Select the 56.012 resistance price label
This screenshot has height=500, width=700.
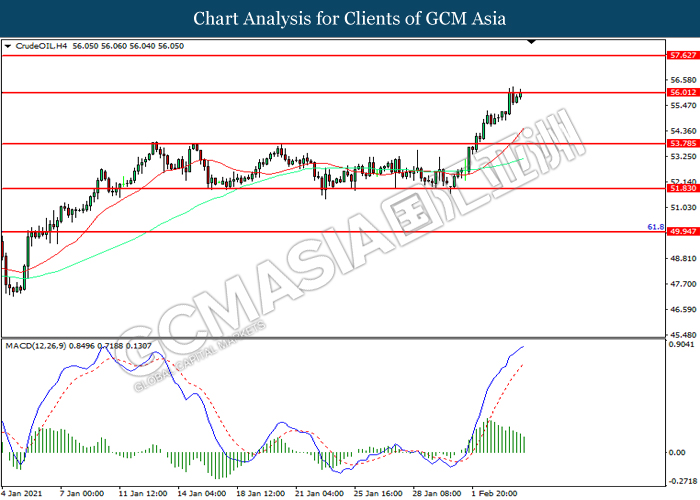[683, 92]
